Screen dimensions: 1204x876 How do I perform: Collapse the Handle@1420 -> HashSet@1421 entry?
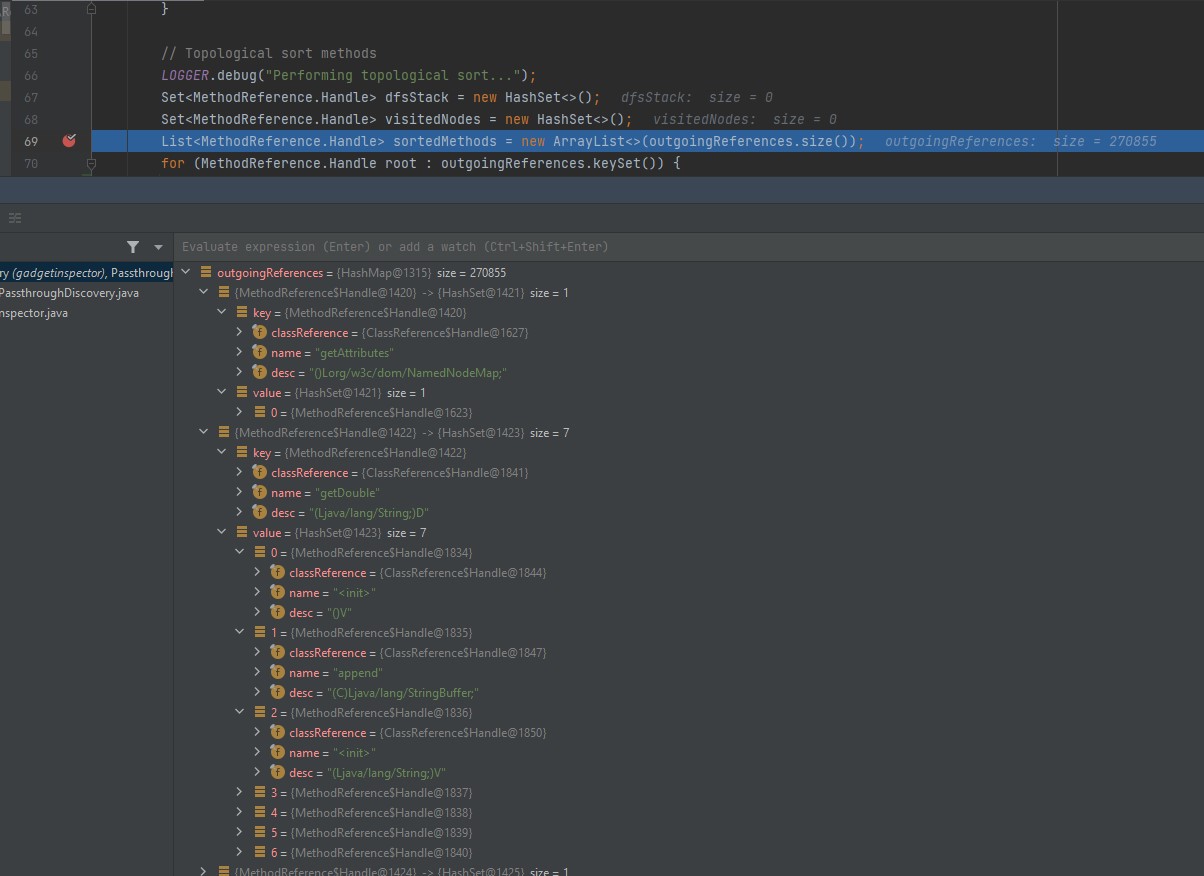204,292
